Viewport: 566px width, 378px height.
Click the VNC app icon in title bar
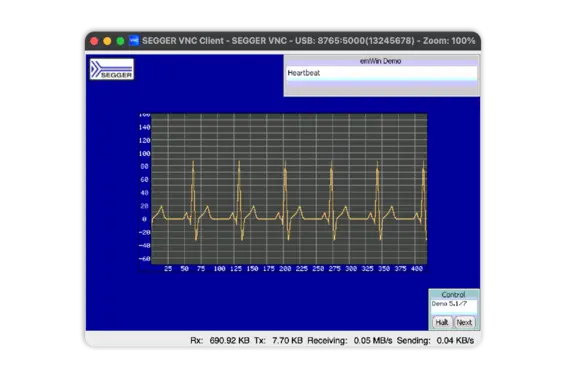point(134,40)
